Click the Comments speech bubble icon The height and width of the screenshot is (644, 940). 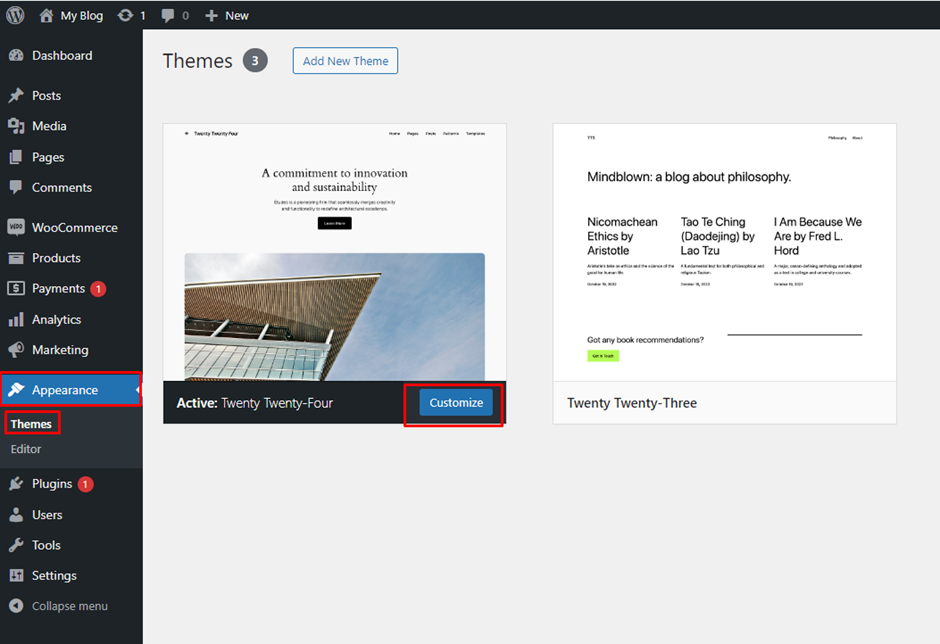point(24,187)
